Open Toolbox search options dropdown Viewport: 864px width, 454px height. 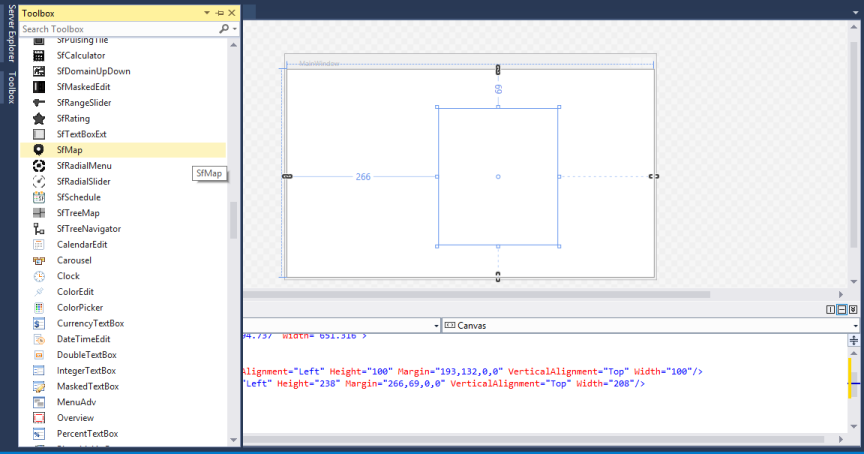[235, 29]
